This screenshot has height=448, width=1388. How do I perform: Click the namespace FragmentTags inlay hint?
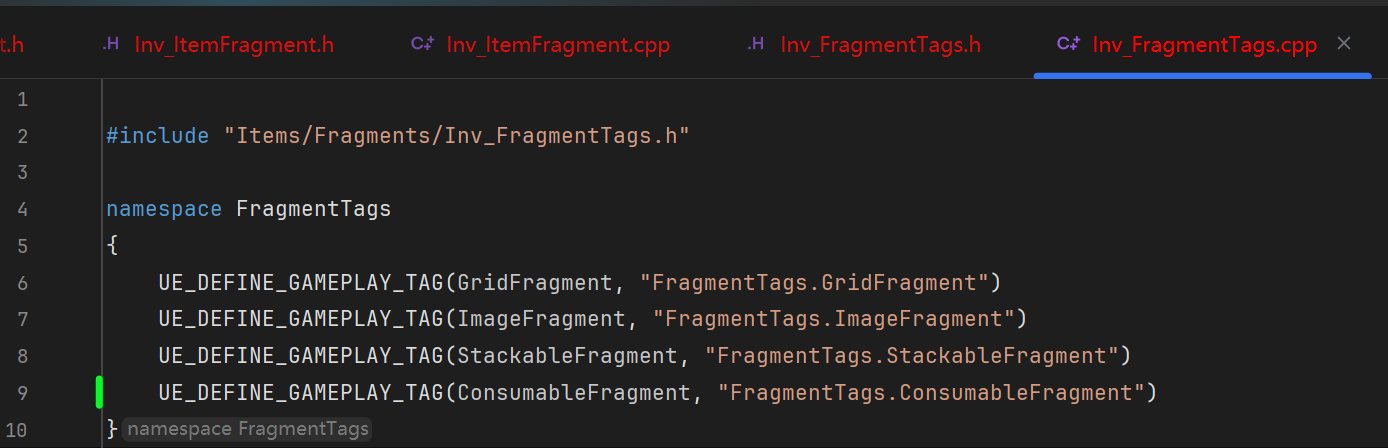tap(247, 429)
